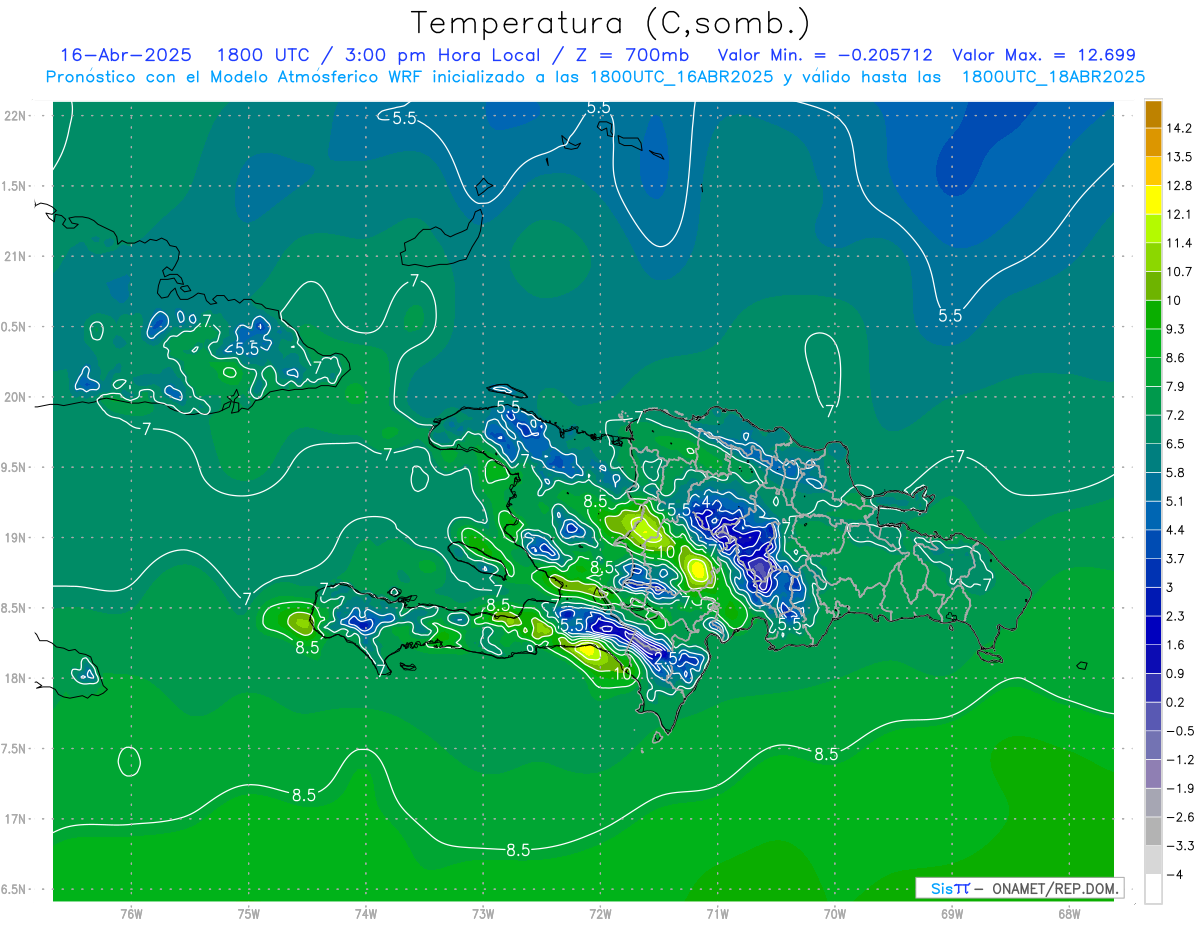Click the orange swatch above legend value 14.2
1200x927 pixels.
pyautogui.click(x=1153, y=114)
